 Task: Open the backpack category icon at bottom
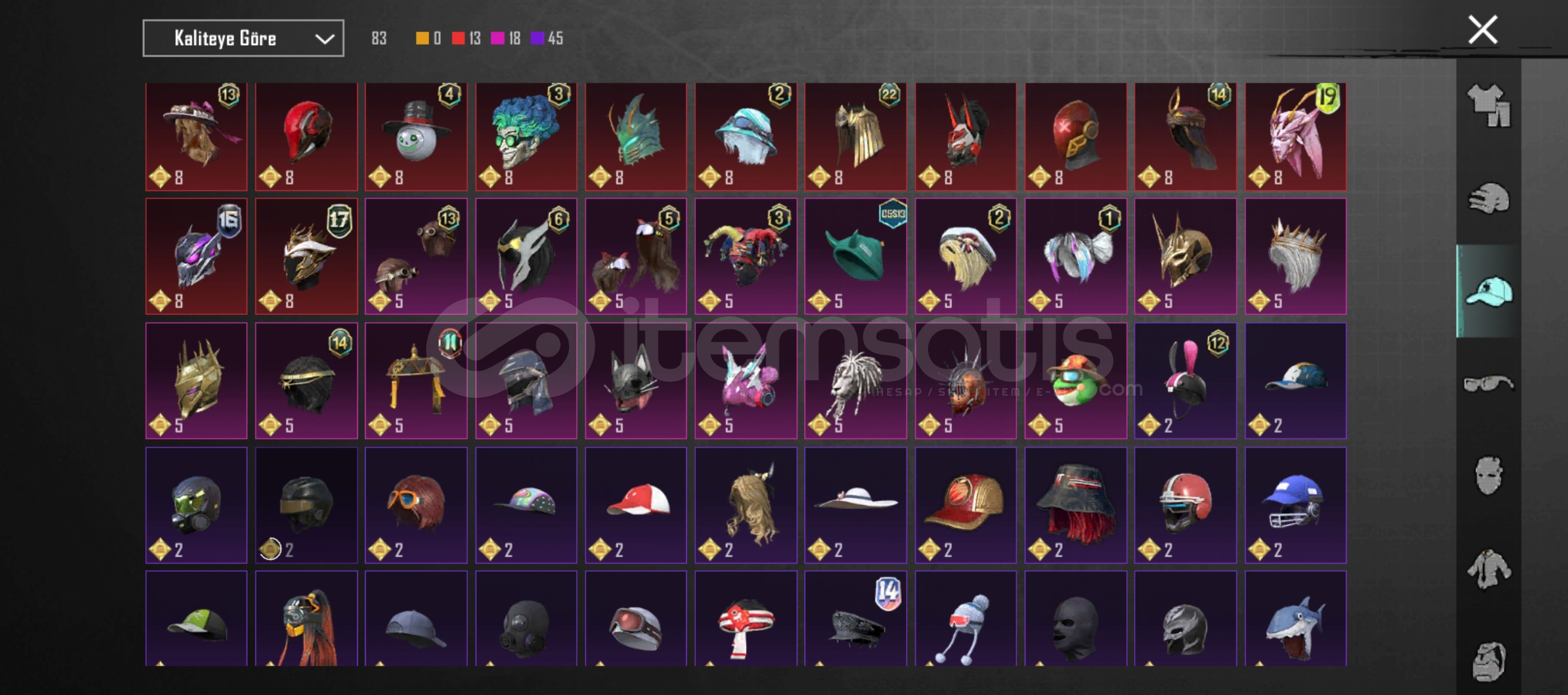pyautogui.click(x=1488, y=661)
